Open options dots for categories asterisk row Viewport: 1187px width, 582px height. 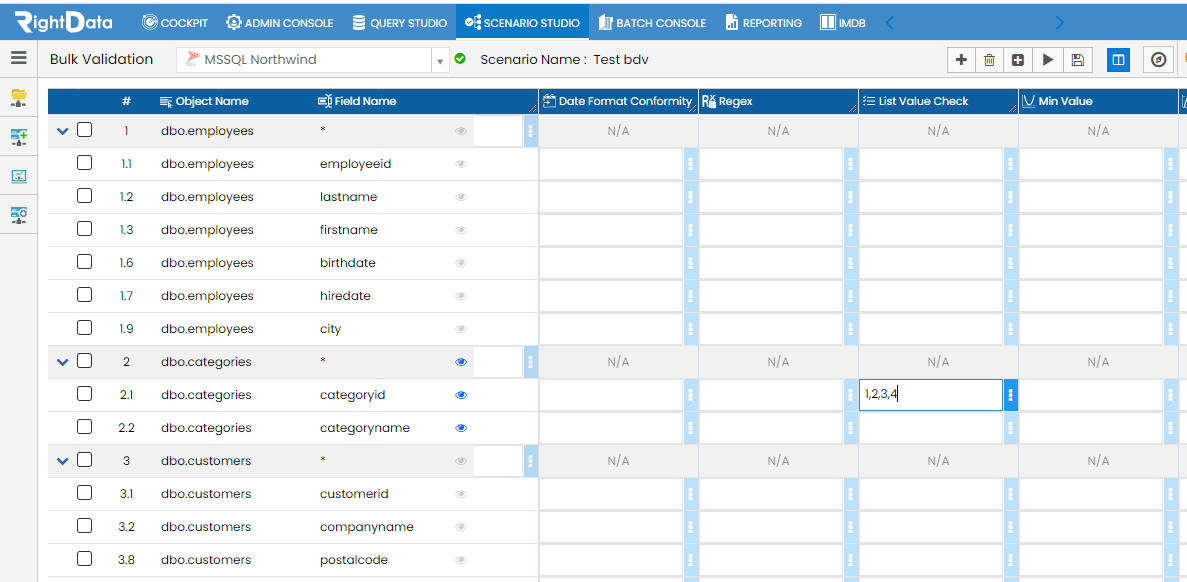click(x=531, y=362)
